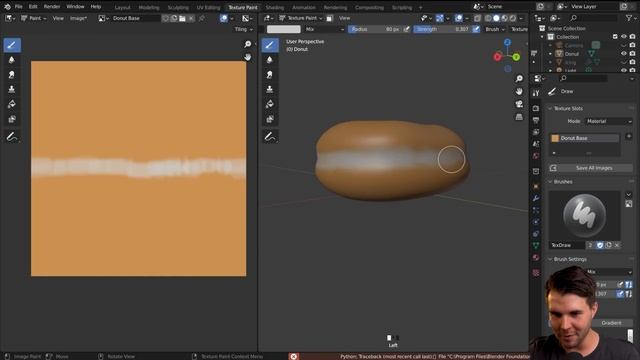Select the Mask tool in 3D viewport
Image resolution: width=640 pixels, height=360 pixels.
[x=270, y=119]
